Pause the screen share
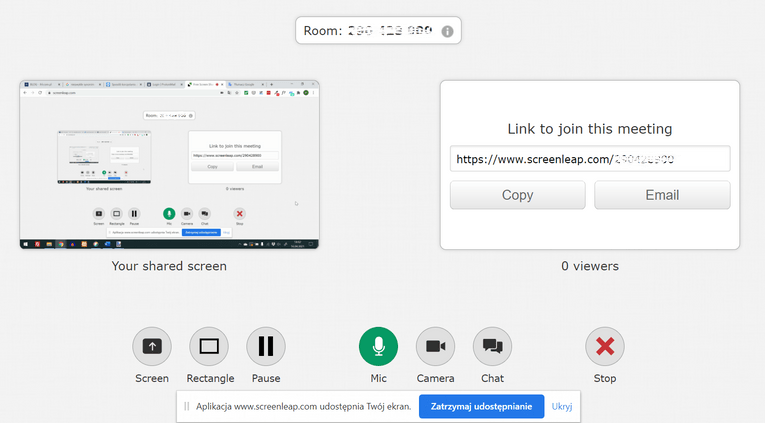Viewport: 765px width, 423px height. tap(266, 347)
